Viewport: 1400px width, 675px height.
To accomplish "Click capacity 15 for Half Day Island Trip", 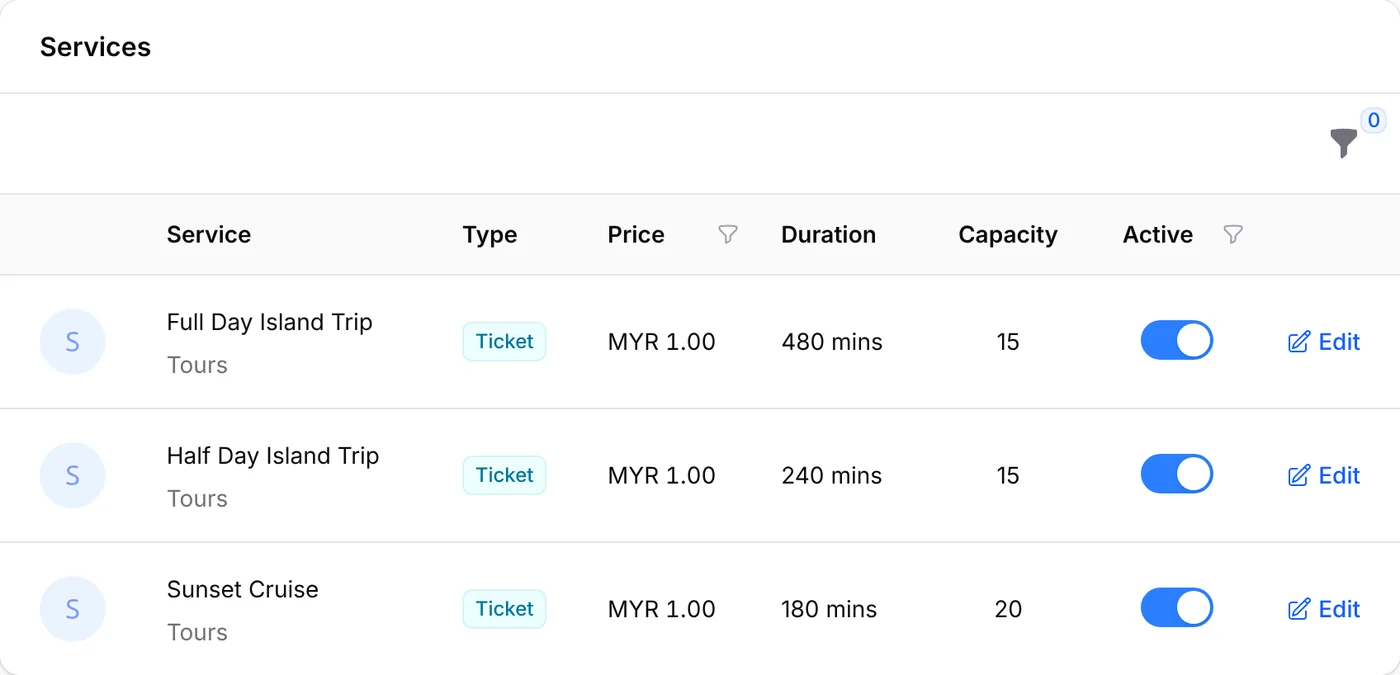I will pos(1008,476).
